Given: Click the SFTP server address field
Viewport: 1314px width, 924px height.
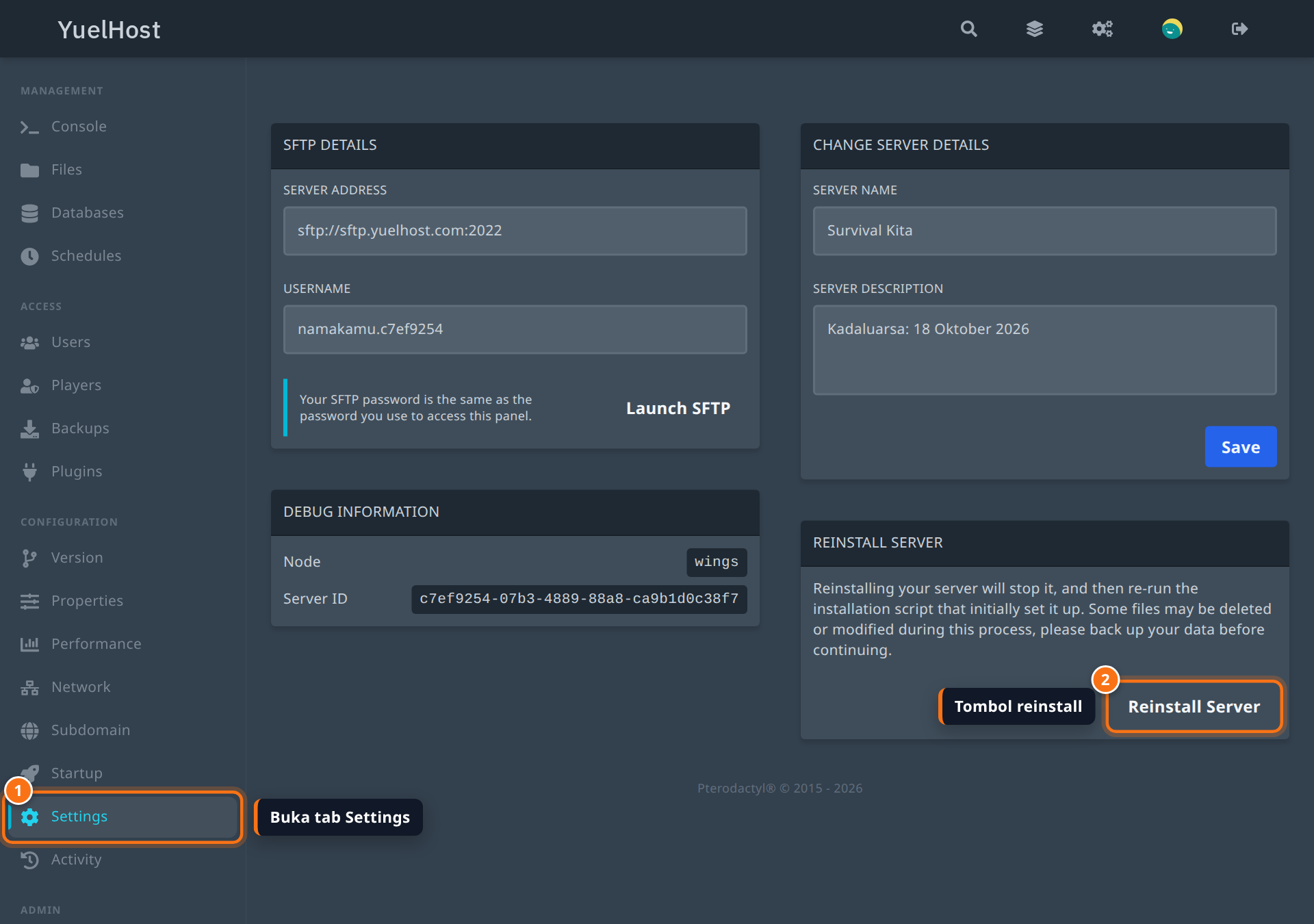Looking at the screenshot, I should [515, 231].
